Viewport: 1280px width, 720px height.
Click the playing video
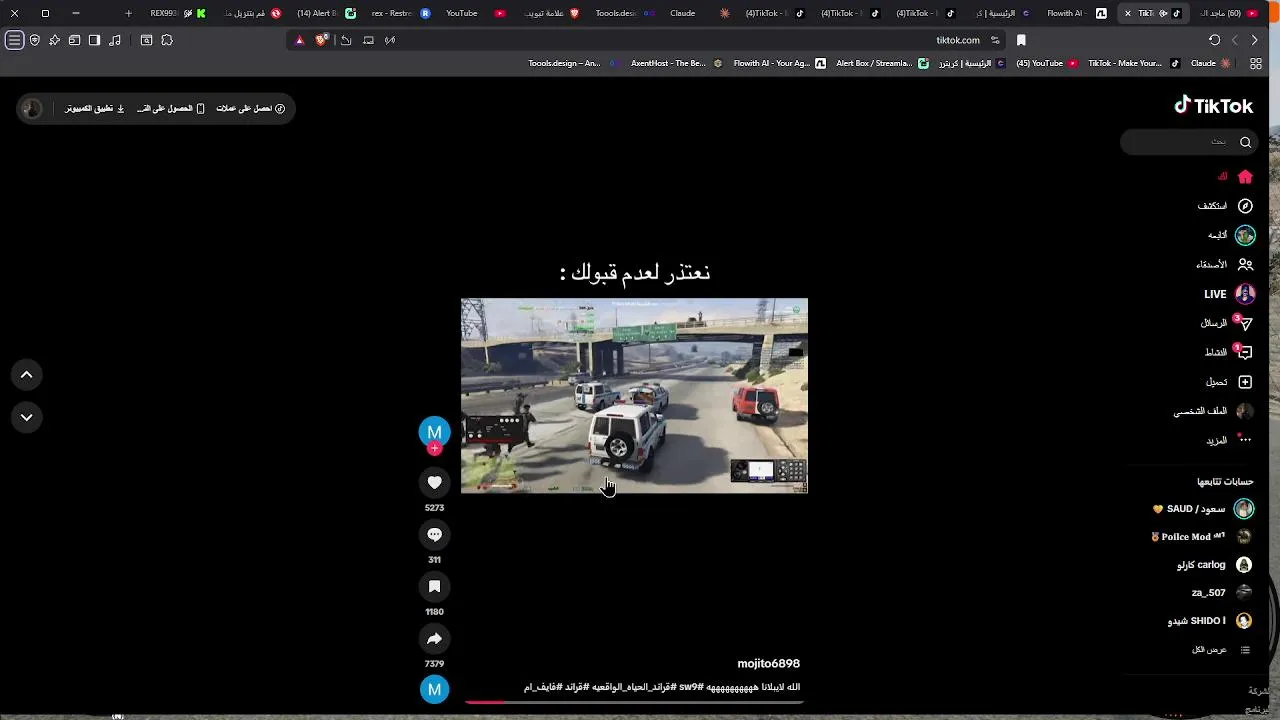point(634,396)
